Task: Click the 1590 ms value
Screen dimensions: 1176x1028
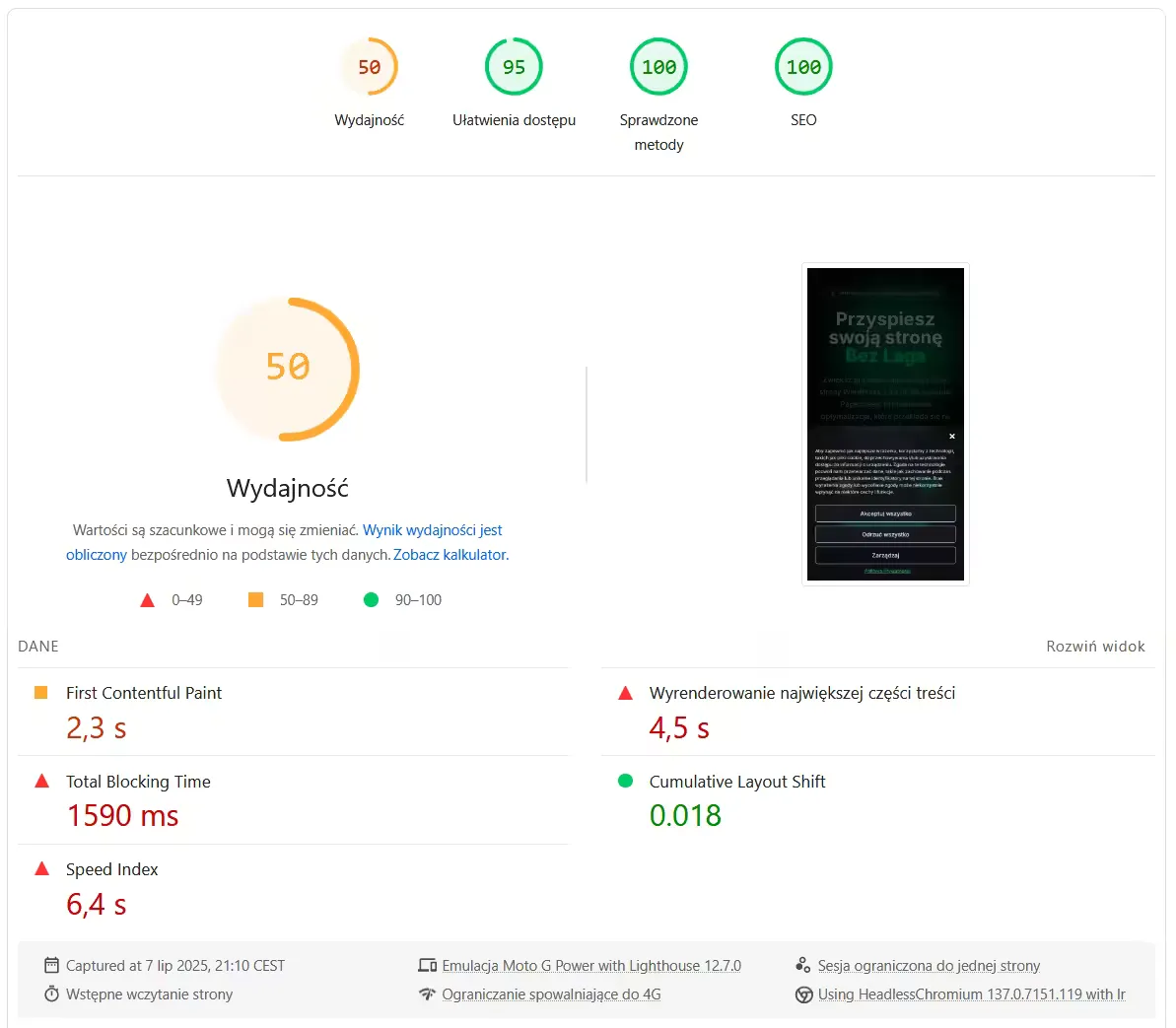Action: [123, 815]
